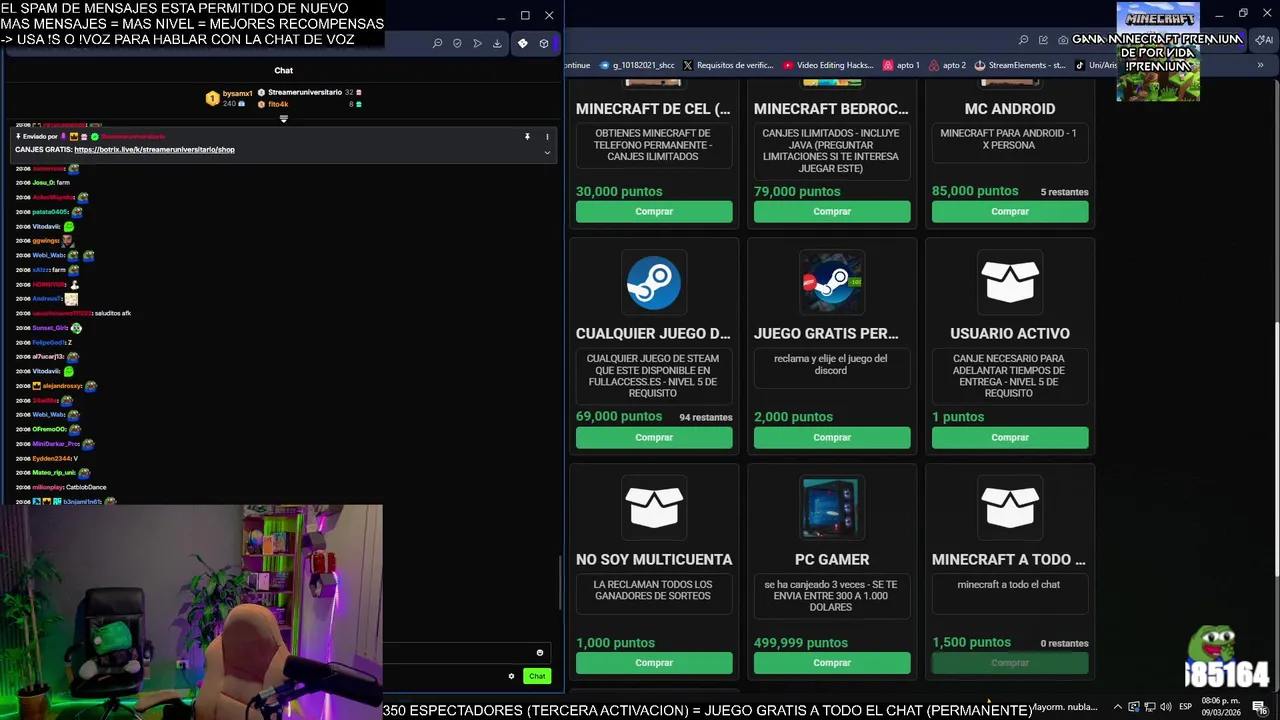
Task: Expand the bookmarks overflow chevron
Action: pos(1260,65)
